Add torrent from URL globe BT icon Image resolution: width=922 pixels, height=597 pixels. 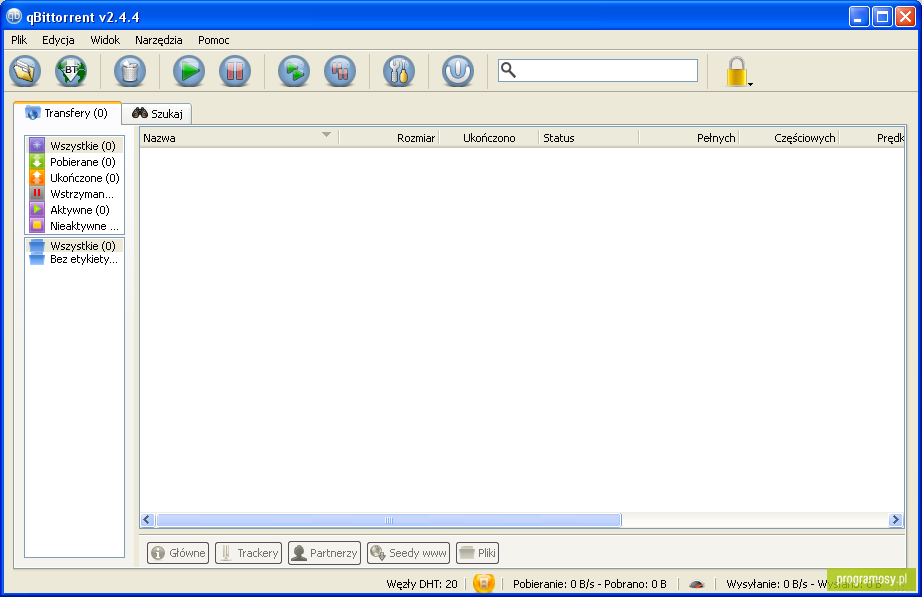pos(71,71)
